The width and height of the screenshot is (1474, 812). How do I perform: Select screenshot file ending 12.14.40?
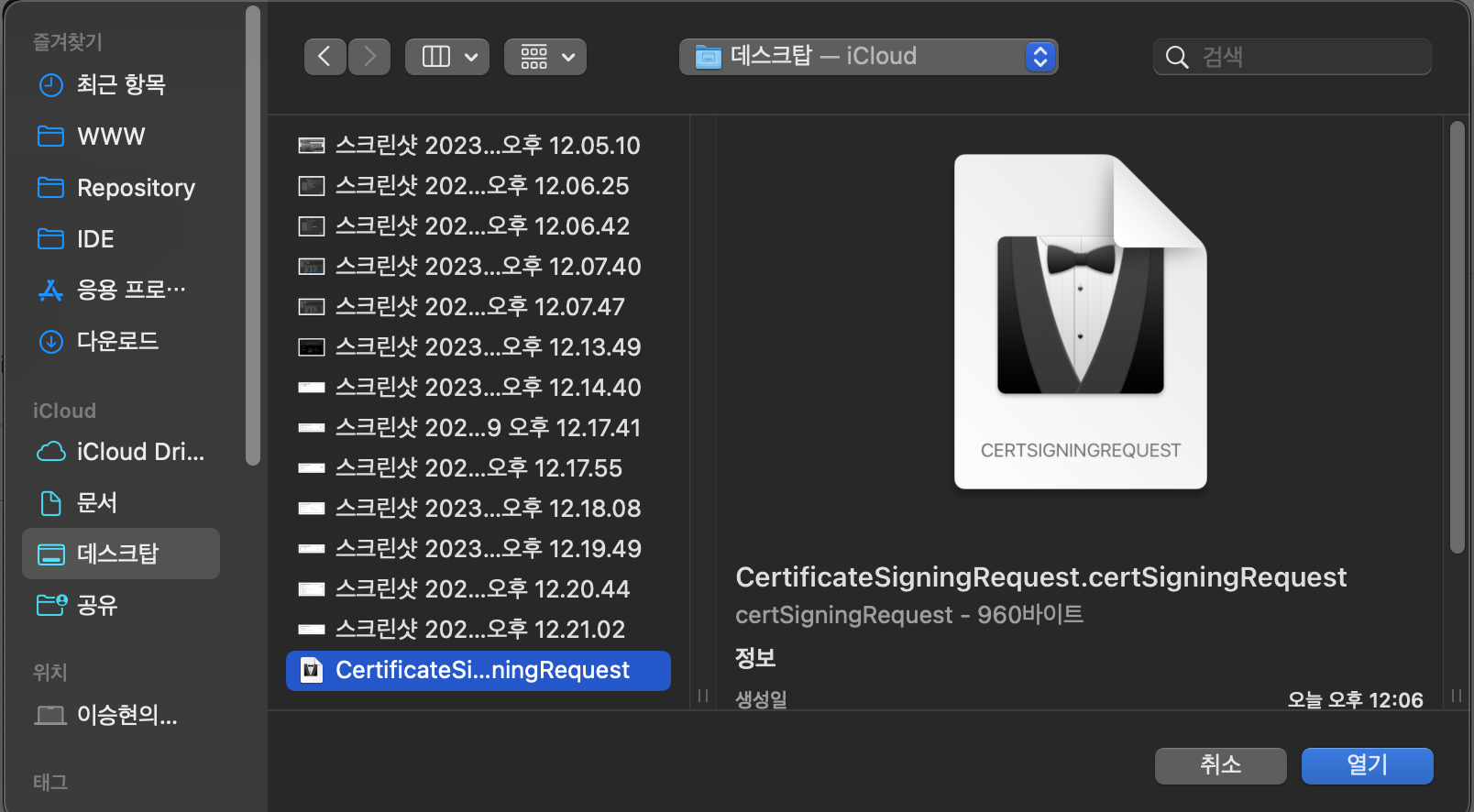tap(478, 388)
